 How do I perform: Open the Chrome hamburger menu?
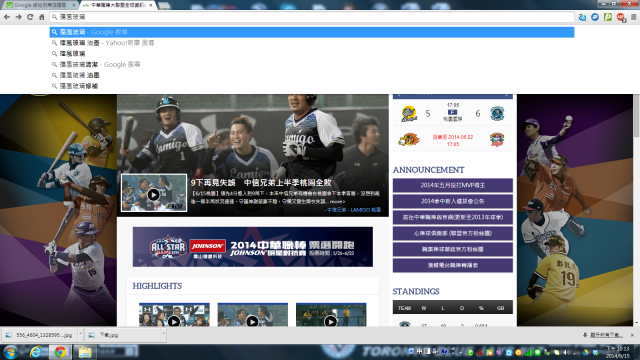(633, 17)
